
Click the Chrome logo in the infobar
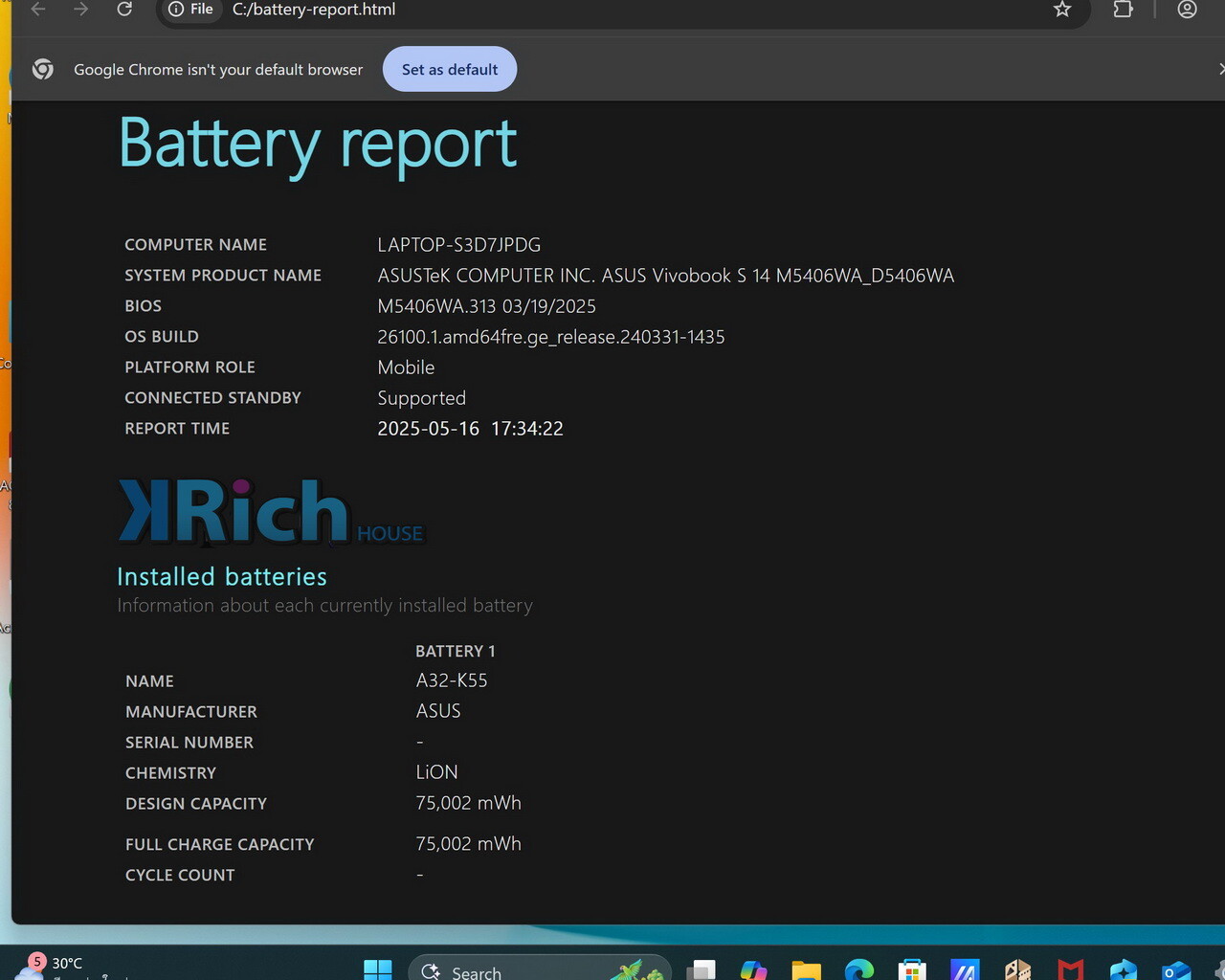(x=42, y=69)
